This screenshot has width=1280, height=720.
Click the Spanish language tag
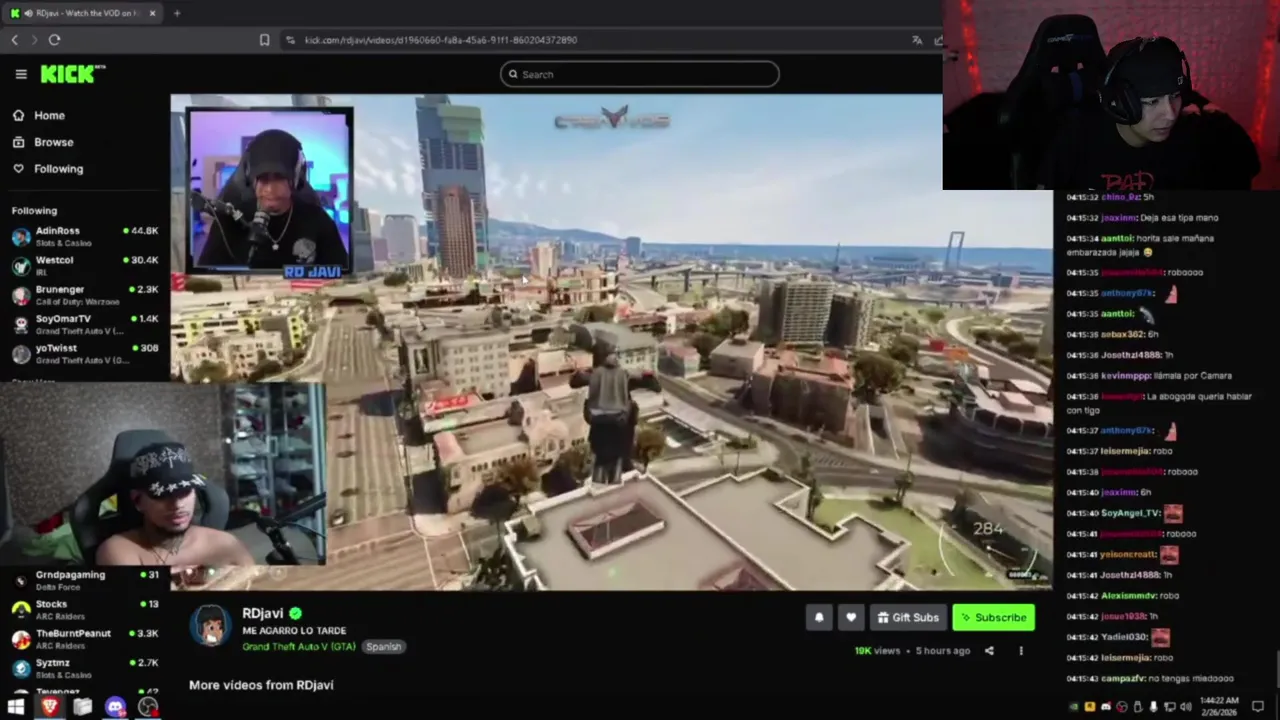(383, 647)
